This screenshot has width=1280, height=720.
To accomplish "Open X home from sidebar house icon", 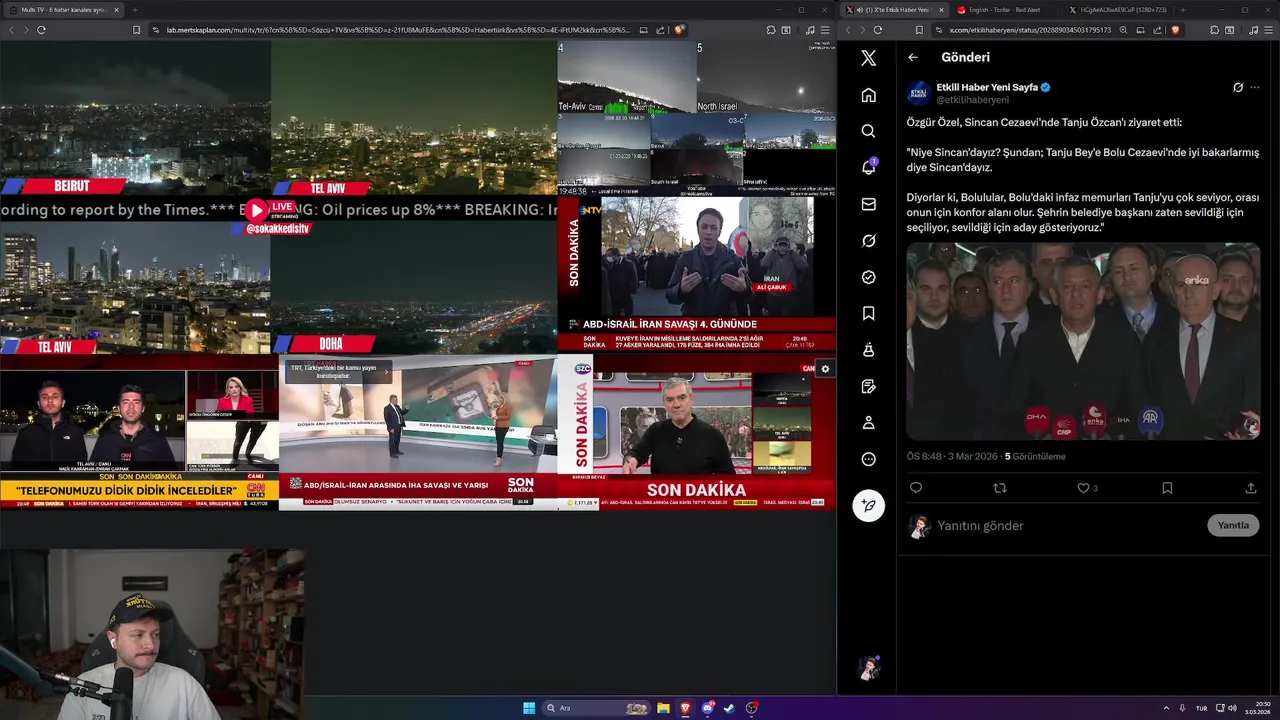I will pyautogui.click(x=868, y=95).
